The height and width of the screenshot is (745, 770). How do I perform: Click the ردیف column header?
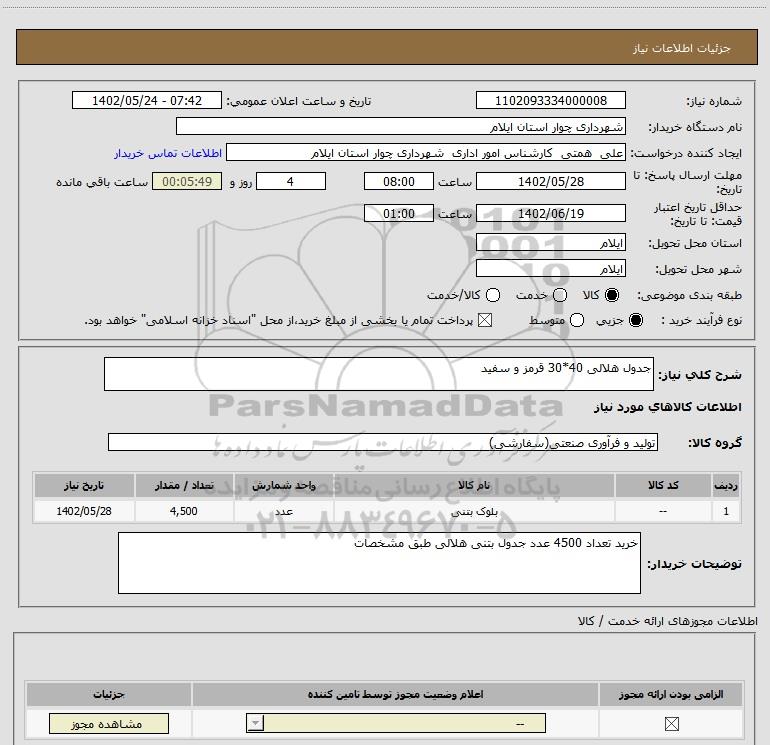pos(726,485)
